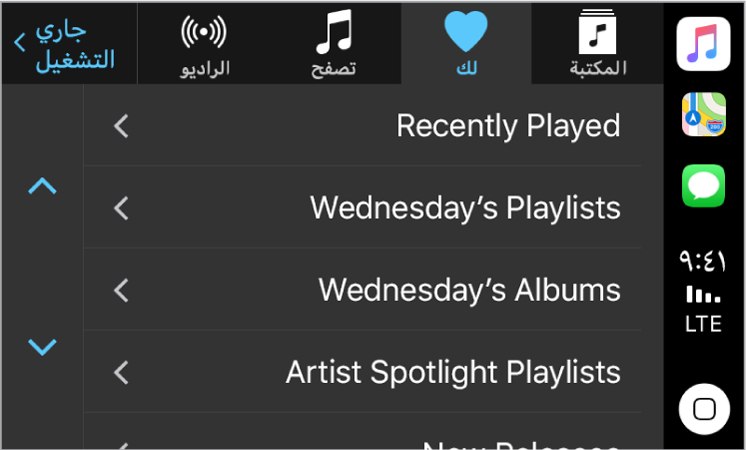Open Wednesday's Albums list item

[363, 290]
